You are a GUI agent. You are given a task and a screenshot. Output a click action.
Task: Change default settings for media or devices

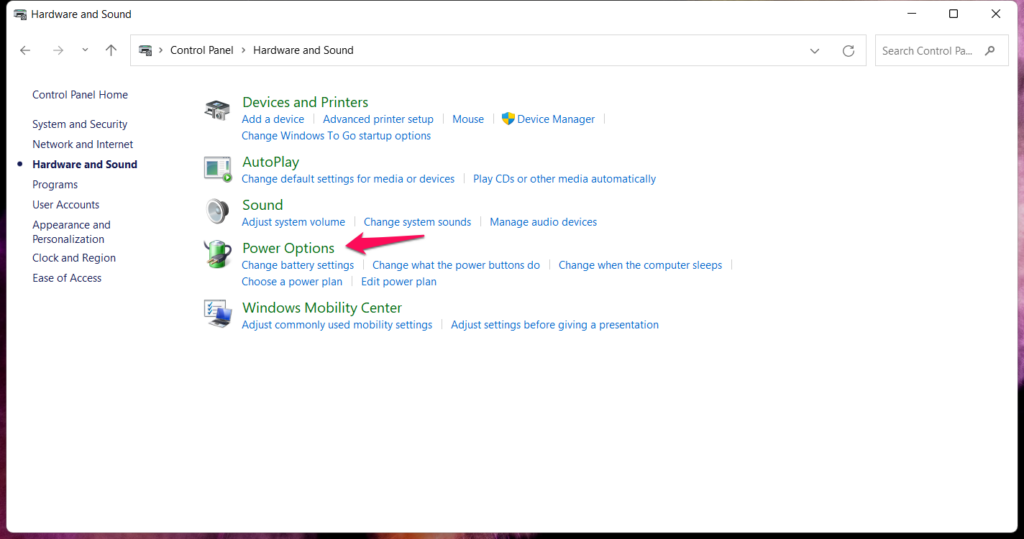pyautogui.click(x=347, y=179)
